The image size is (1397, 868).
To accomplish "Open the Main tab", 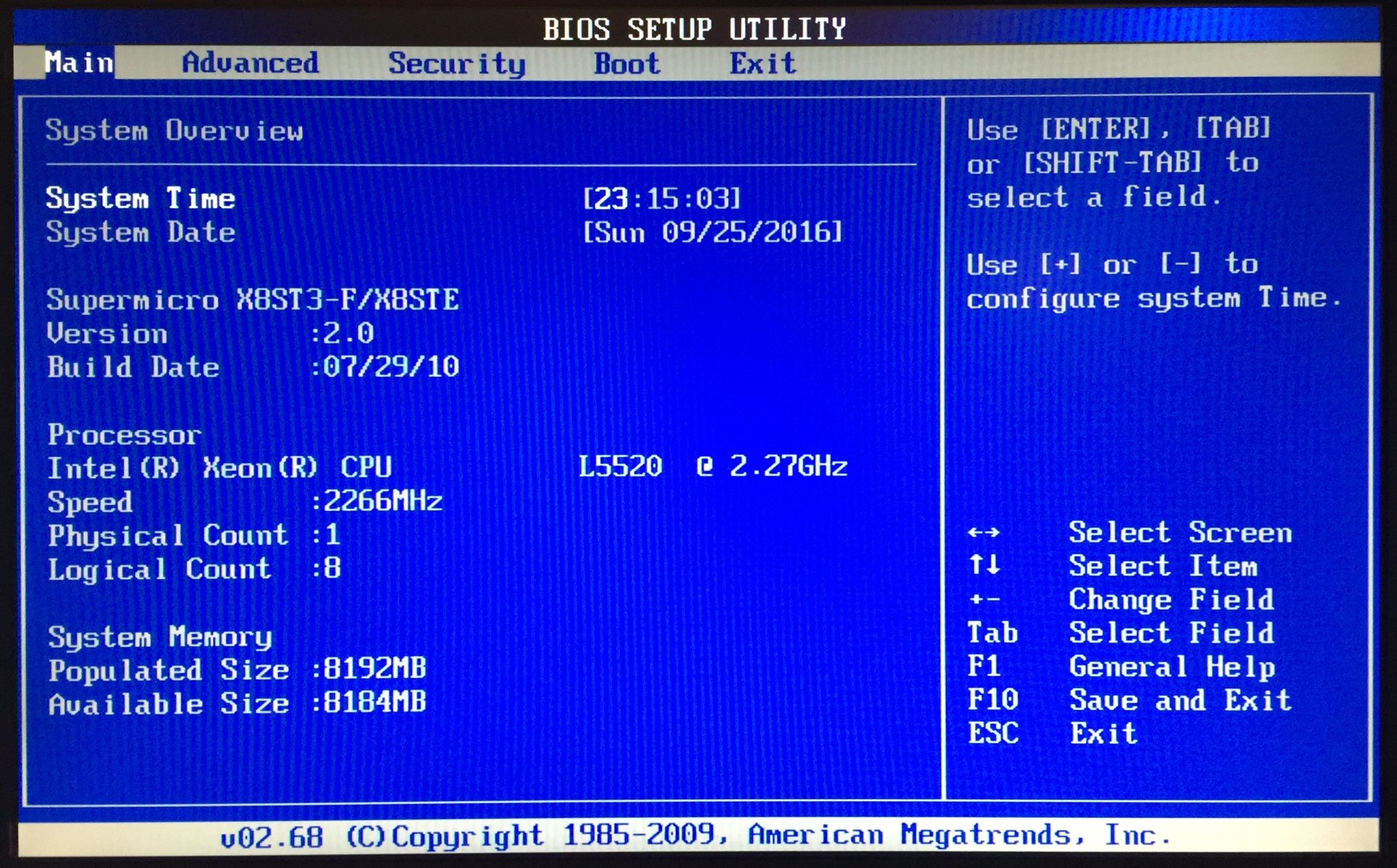I will click(x=79, y=63).
